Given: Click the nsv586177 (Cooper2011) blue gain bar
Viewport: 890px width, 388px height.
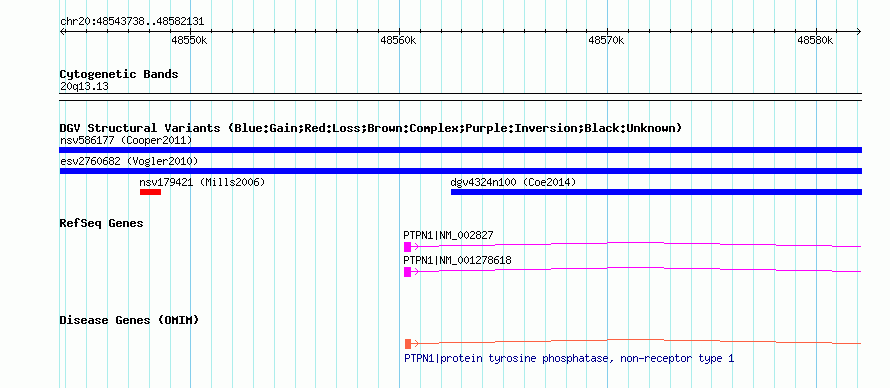Looking at the screenshot, I should pos(460,150).
